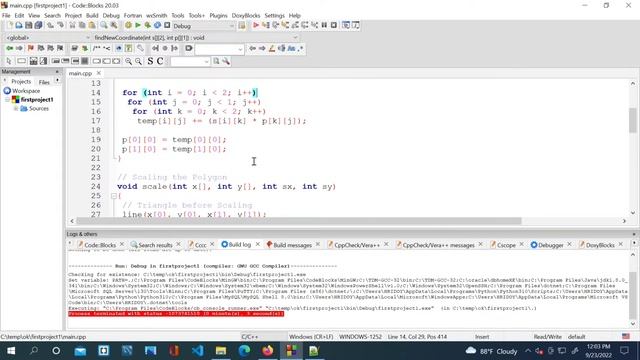Switch to the Debugger log tab
Image resolution: width=640 pixels, height=360 pixels.
551,245
